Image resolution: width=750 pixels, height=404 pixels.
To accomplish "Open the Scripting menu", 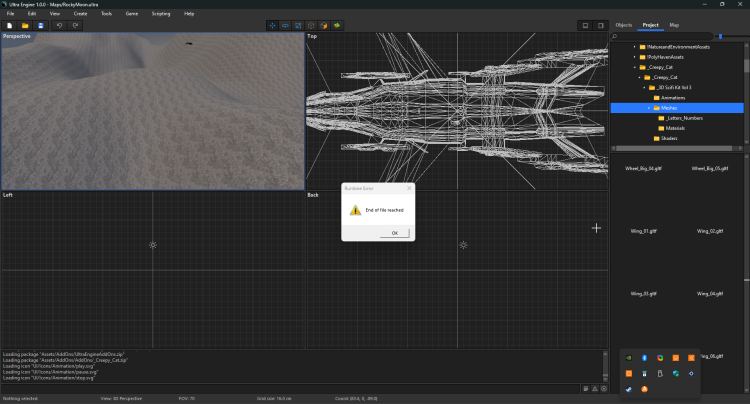I will click(160, 14).
